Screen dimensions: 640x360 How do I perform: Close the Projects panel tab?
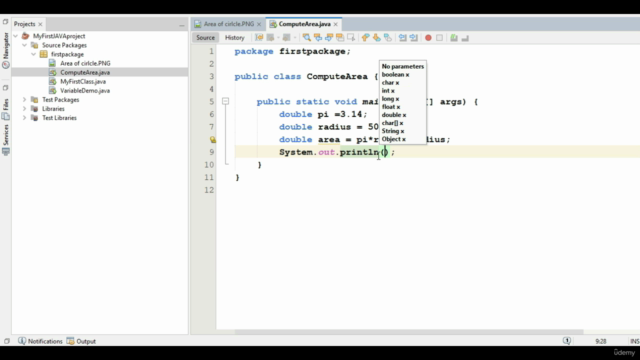click(40, 24)
